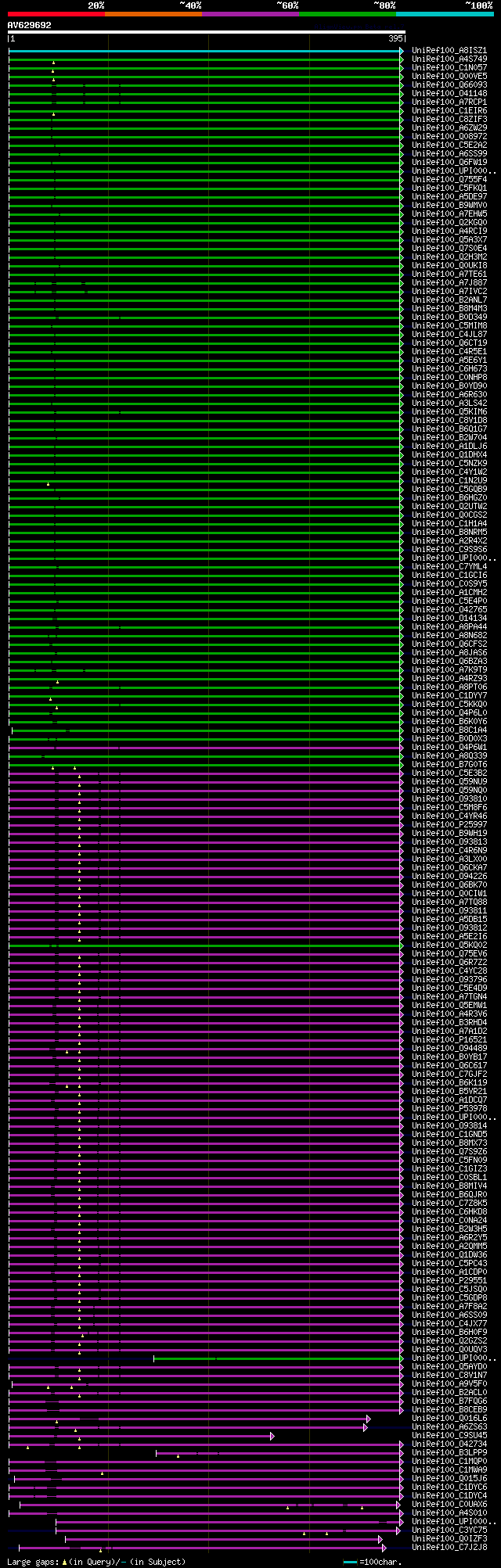Select the UniRef100_A9V5F0 label

point(449,1384)
